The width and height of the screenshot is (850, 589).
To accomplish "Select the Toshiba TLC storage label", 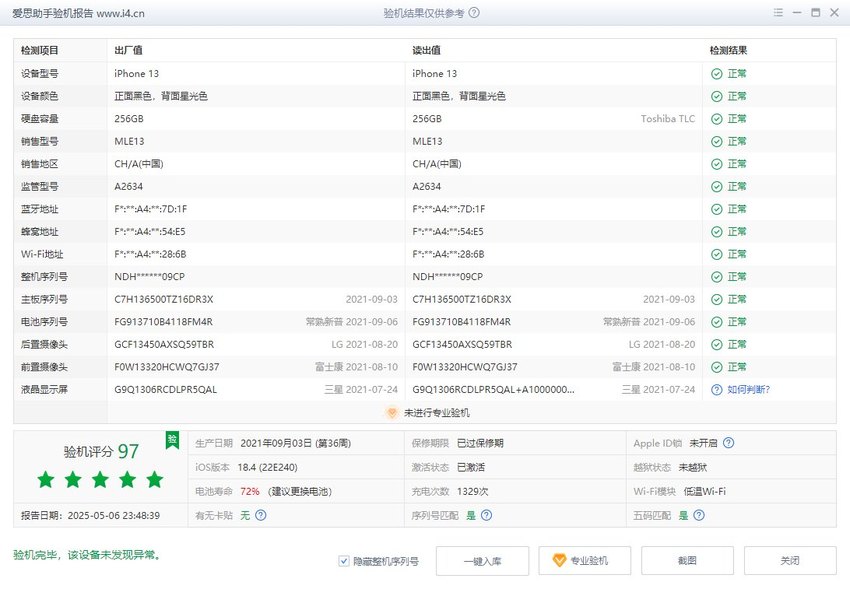I will coord(668,119).
